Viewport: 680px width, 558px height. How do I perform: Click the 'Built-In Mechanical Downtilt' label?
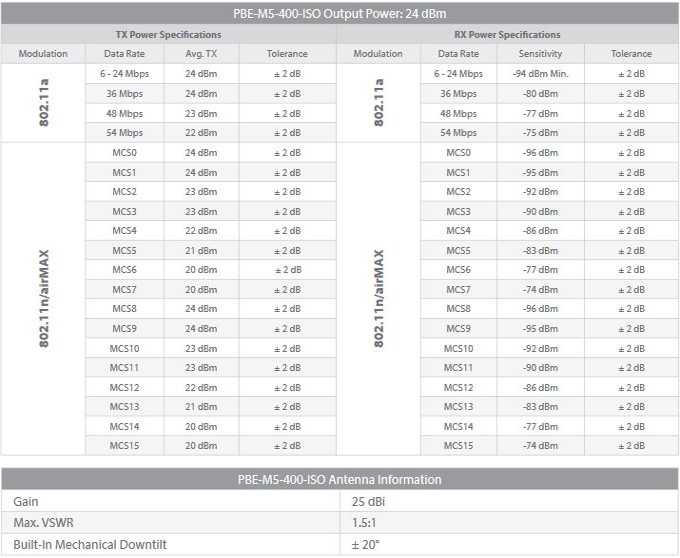coord(90,545)
